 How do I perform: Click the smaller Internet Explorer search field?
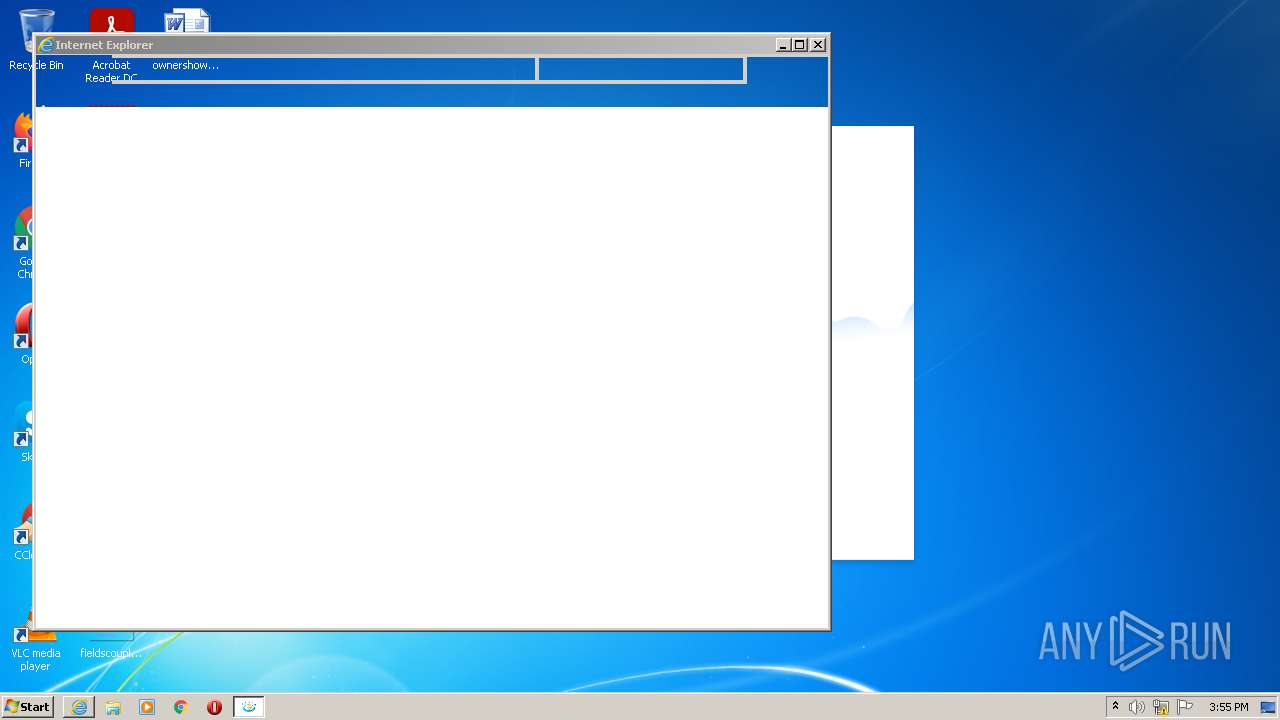coord(641,70)
